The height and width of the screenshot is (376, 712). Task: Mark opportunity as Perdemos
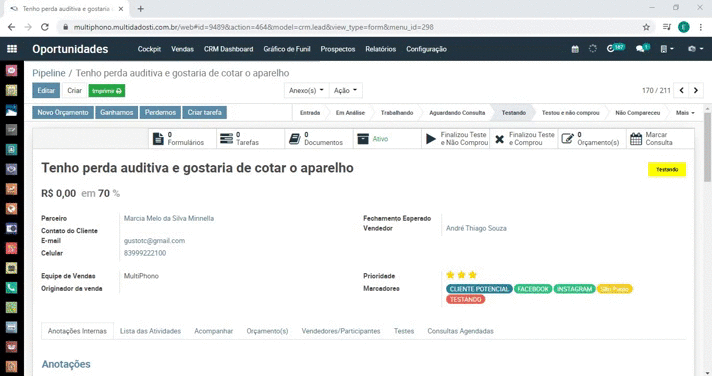pos(160,112)
